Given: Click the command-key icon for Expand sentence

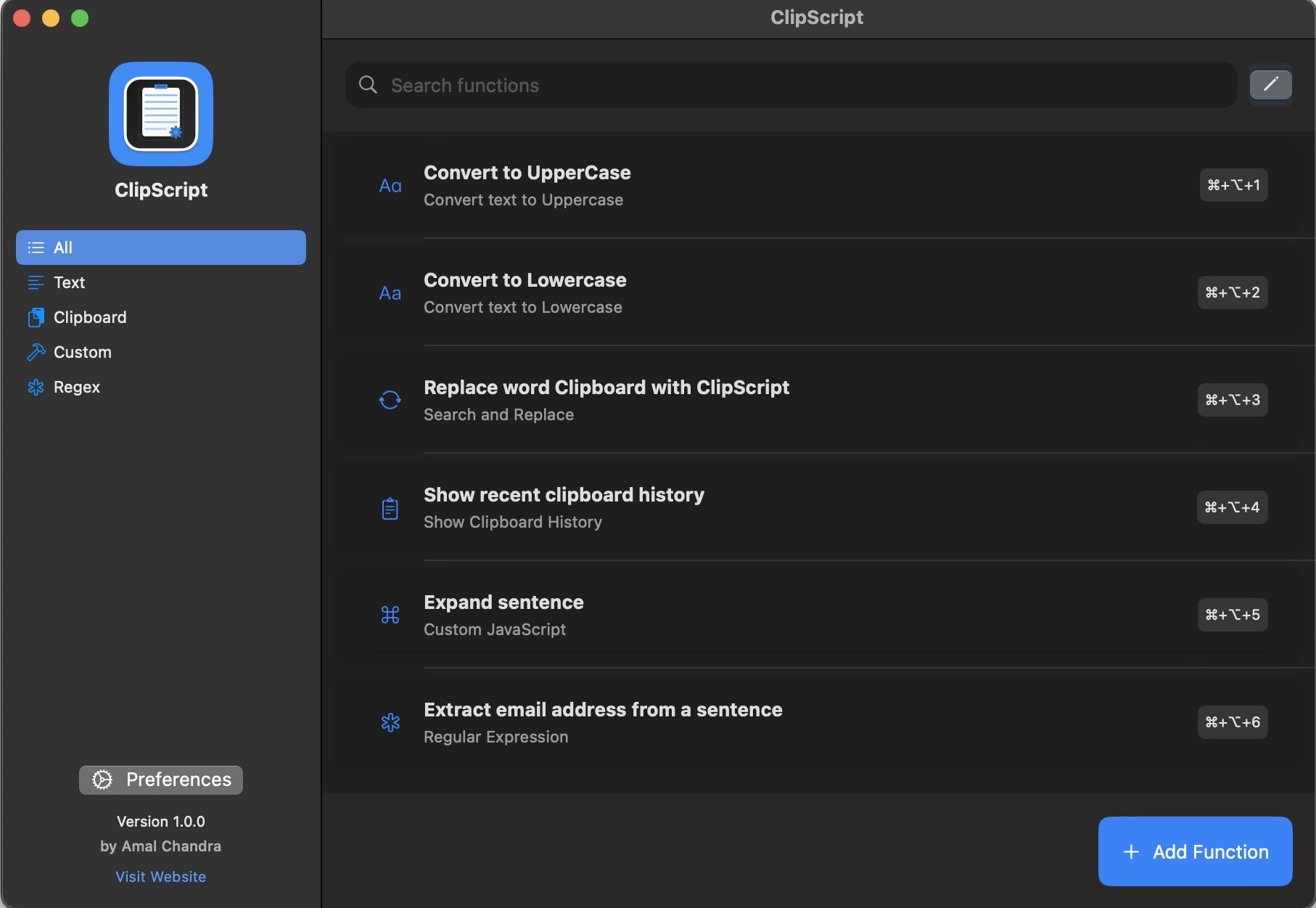Looking at the screenshot, I should tap(390, 615).
